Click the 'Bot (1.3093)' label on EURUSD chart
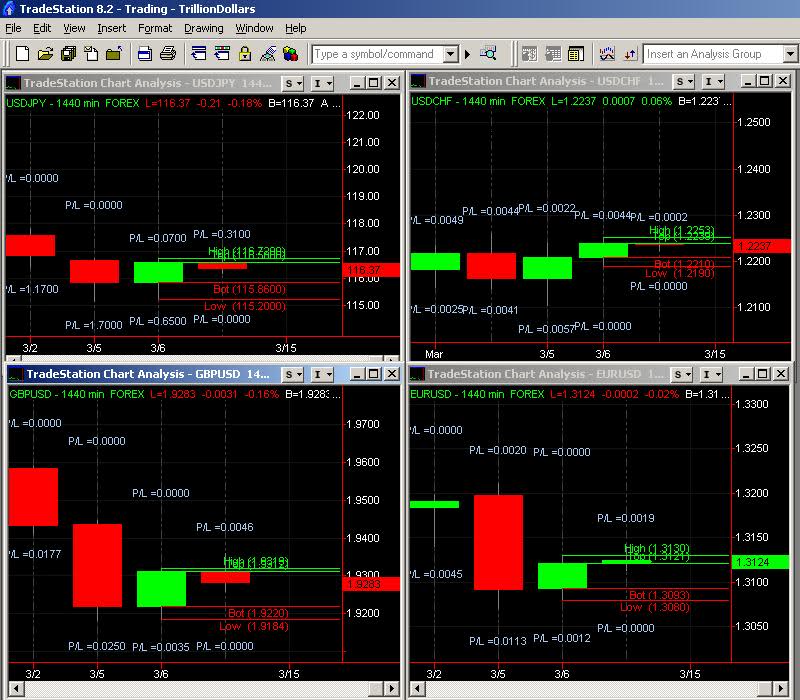This screenshot has width=800, height=700. [x=659, y=595]
